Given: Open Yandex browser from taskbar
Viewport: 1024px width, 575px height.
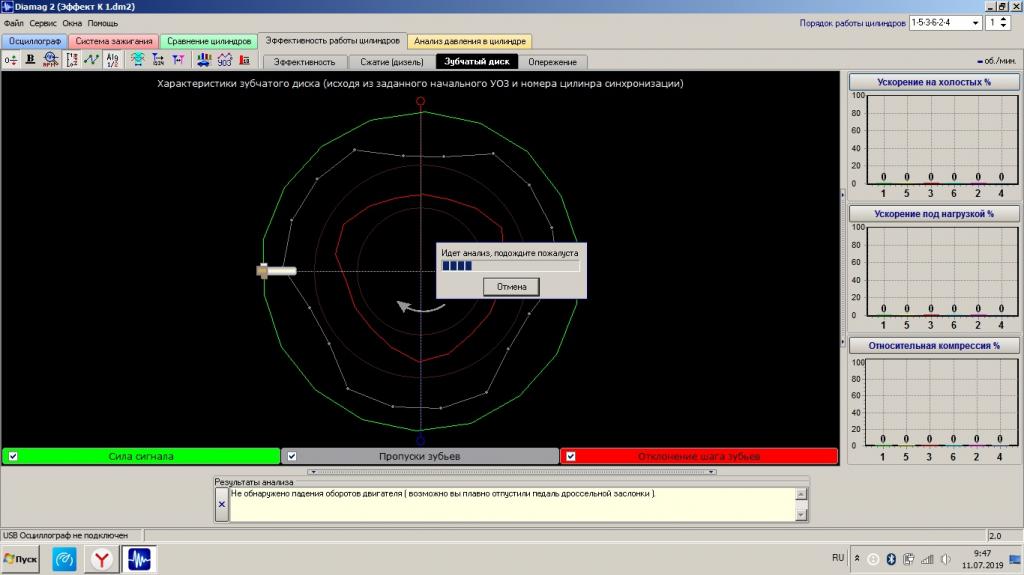Looking at the screenshot, I should coord(101,559).
